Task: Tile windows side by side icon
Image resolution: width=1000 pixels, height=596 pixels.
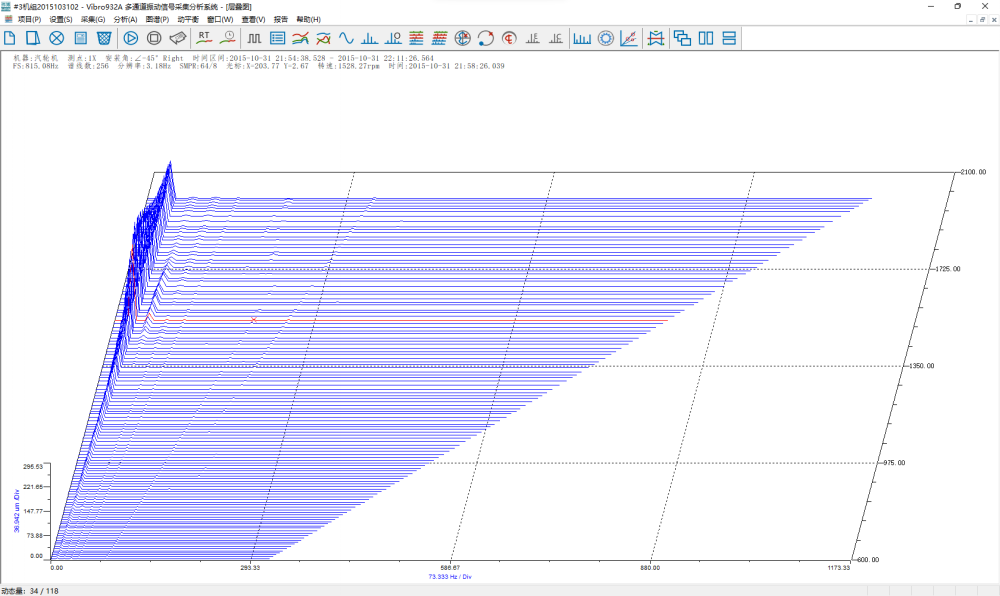Action: click(x=706, y=38)
